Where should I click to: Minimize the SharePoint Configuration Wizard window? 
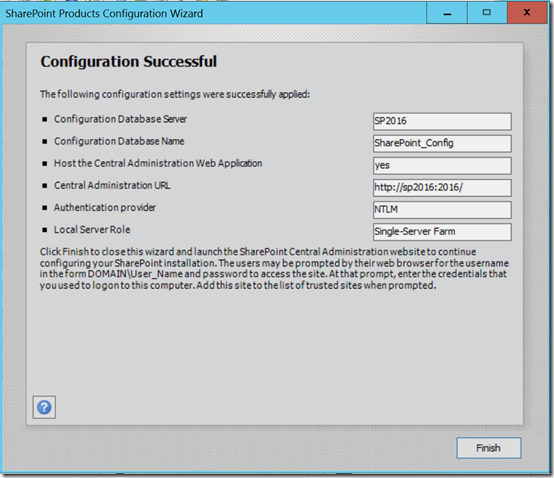tap(447, 13)
